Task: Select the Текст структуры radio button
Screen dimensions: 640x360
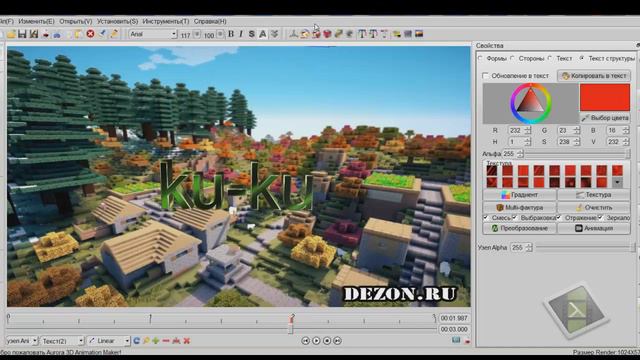Action: point(582,58)
